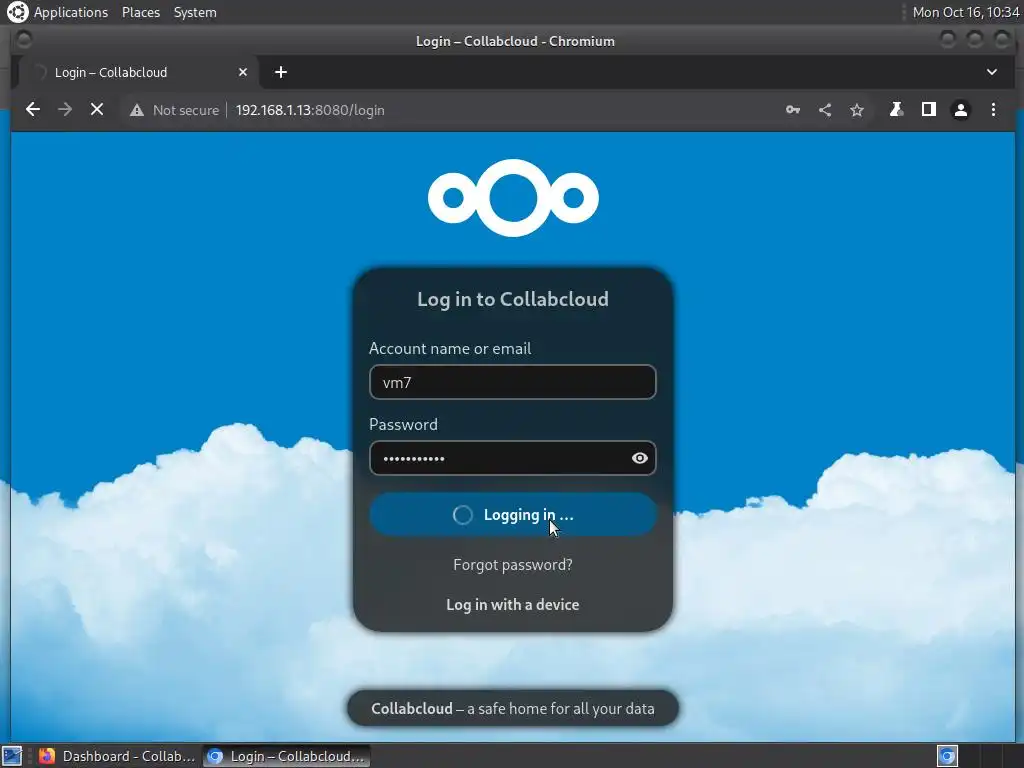Image resolution: width=1024 pixels, height=768 pixels.
Task: Open the Chrome Labs flask icon
Action: point(896,110)
